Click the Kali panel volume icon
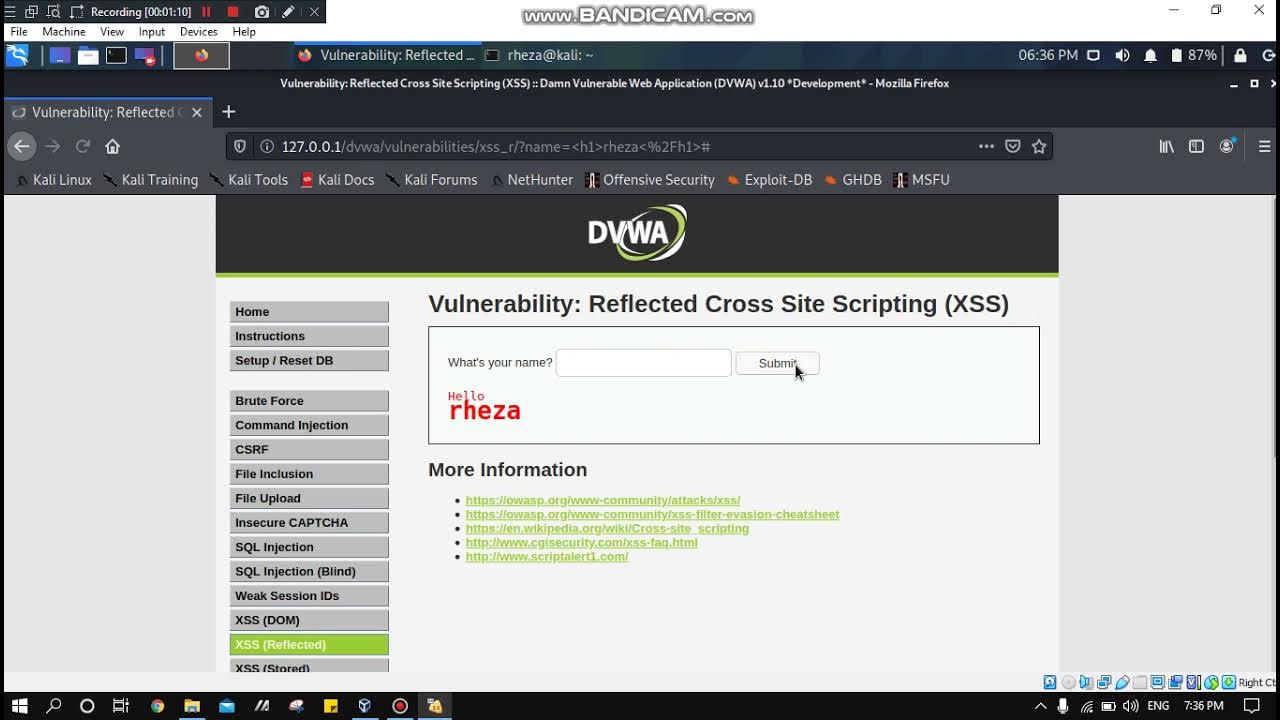The image size is (1280, 720). click(x=1122, y=55)
